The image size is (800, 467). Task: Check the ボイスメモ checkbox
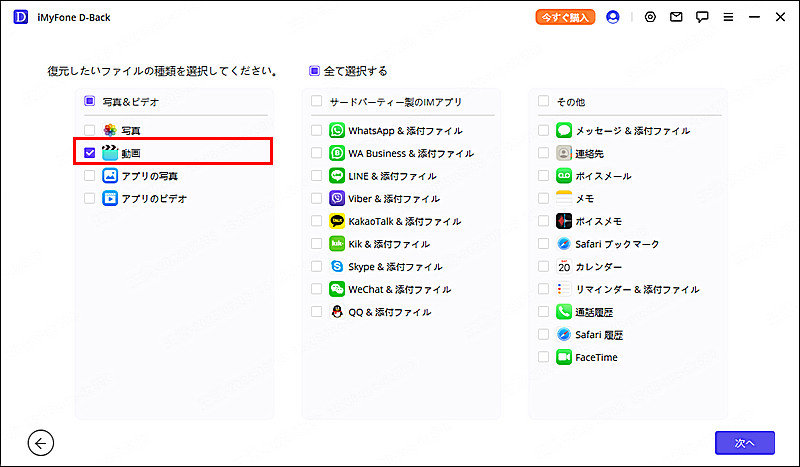point(543,221)
